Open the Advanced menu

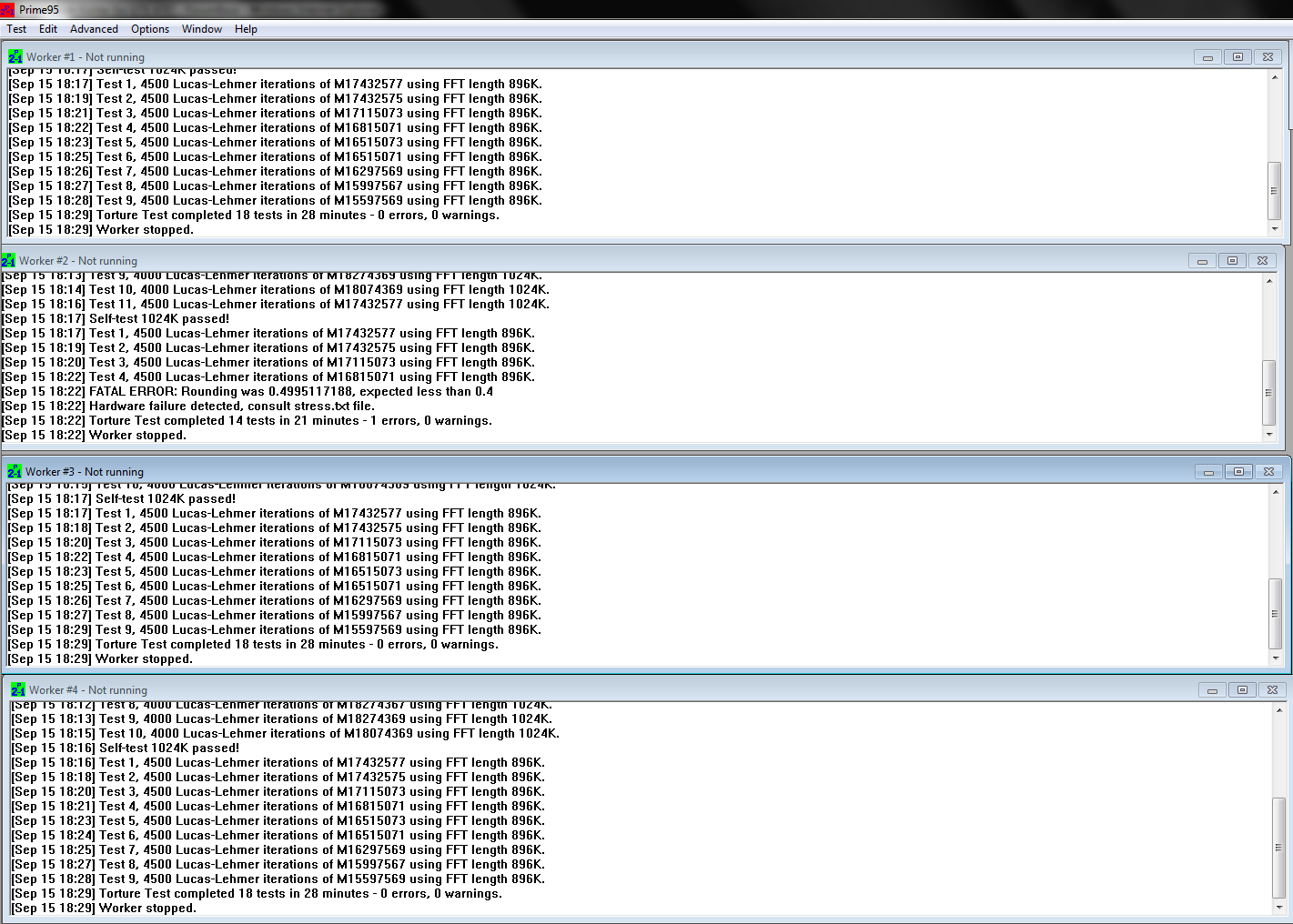point(94,29)
